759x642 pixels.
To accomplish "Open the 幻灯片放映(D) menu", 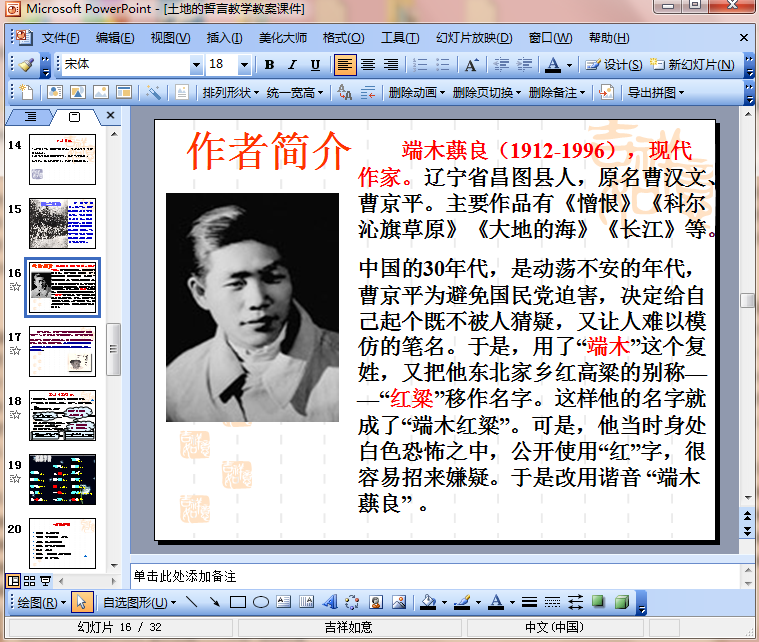I will click(x=474, y=38).
